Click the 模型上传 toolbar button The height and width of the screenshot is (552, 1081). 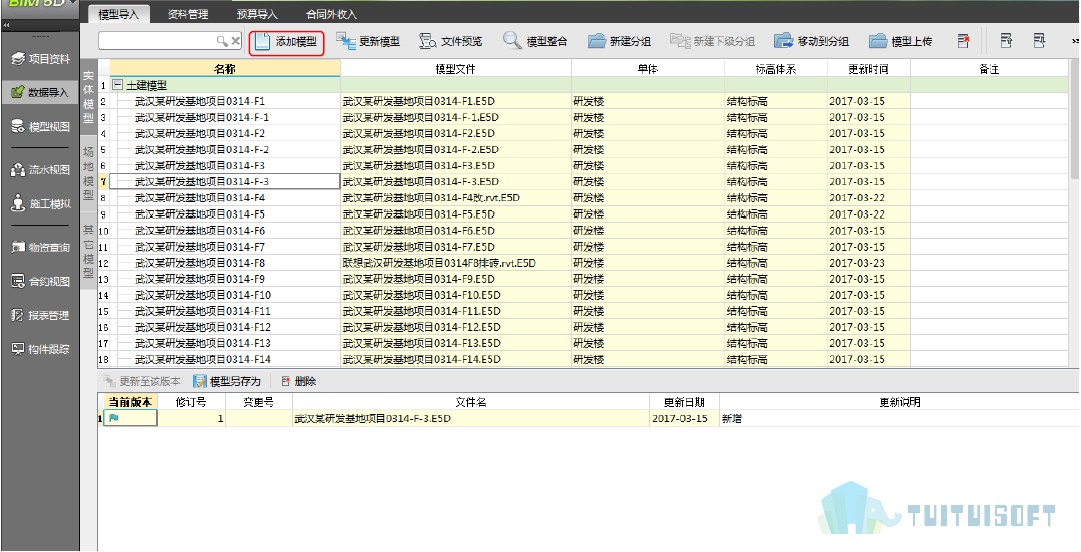(x=900, y=41)
